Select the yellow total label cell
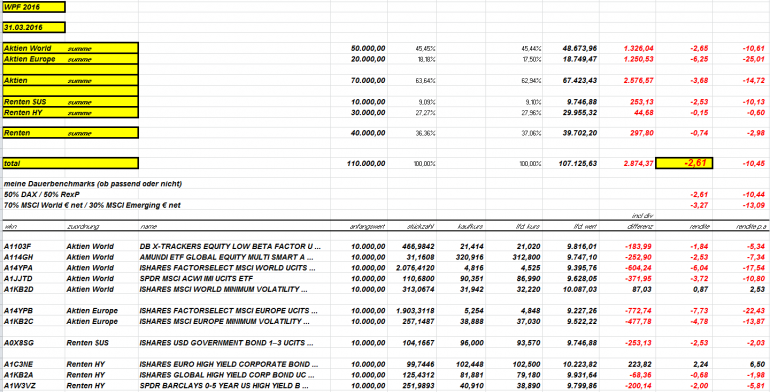The width and height of the screenshot is (770, 392). click(x=70, y=163)
